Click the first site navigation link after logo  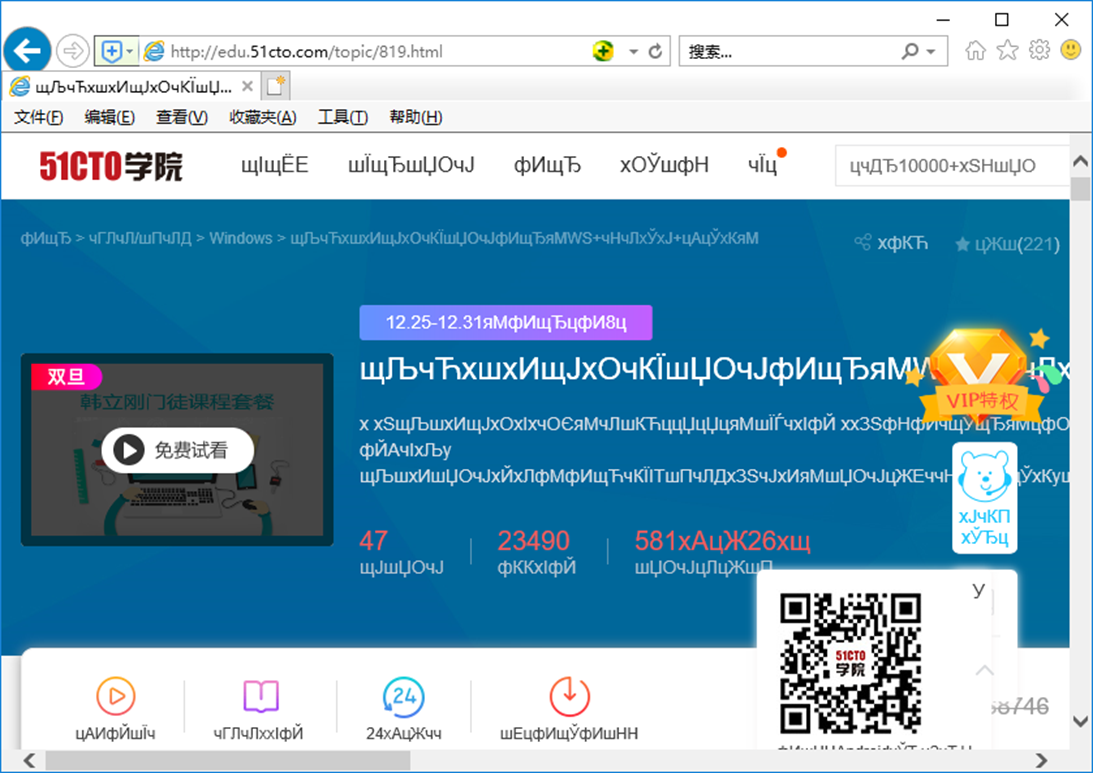(275, 165)
